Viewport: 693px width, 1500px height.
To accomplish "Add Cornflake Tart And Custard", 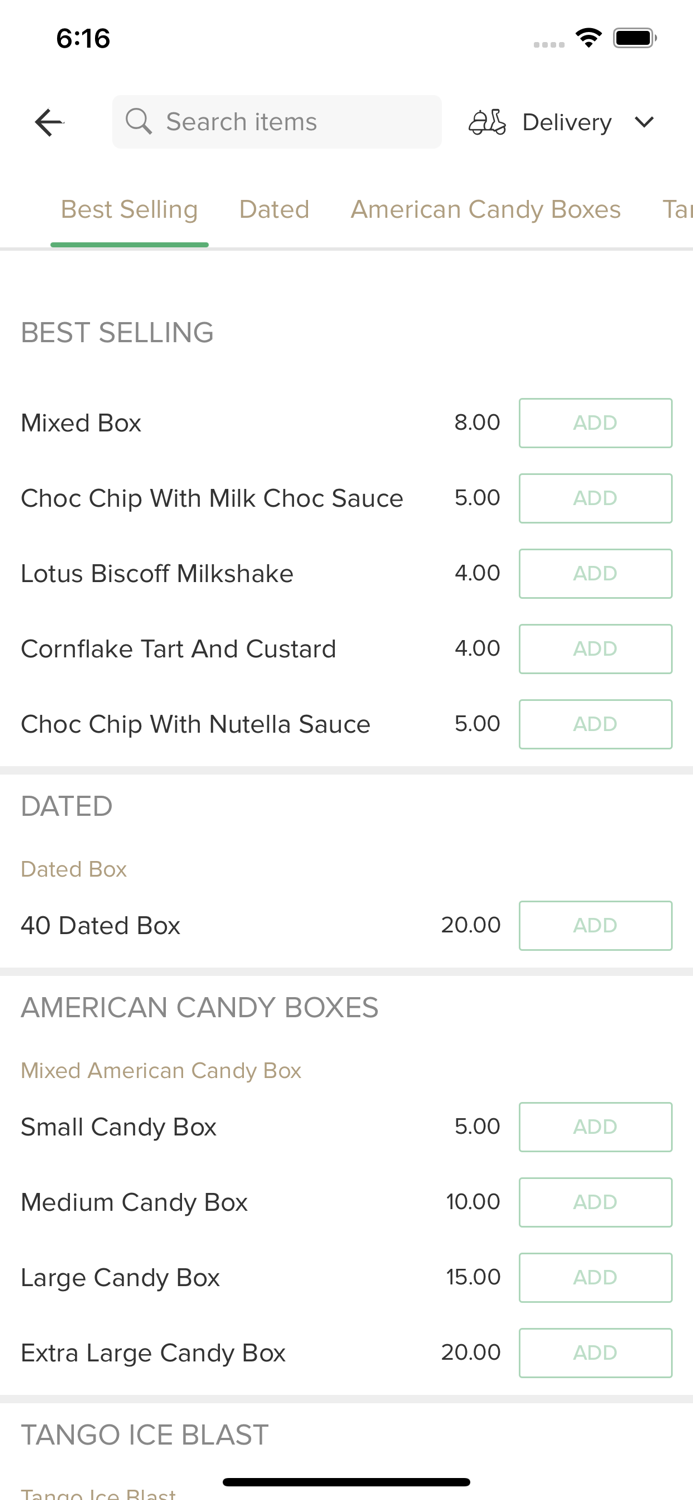I will (595, 649).
